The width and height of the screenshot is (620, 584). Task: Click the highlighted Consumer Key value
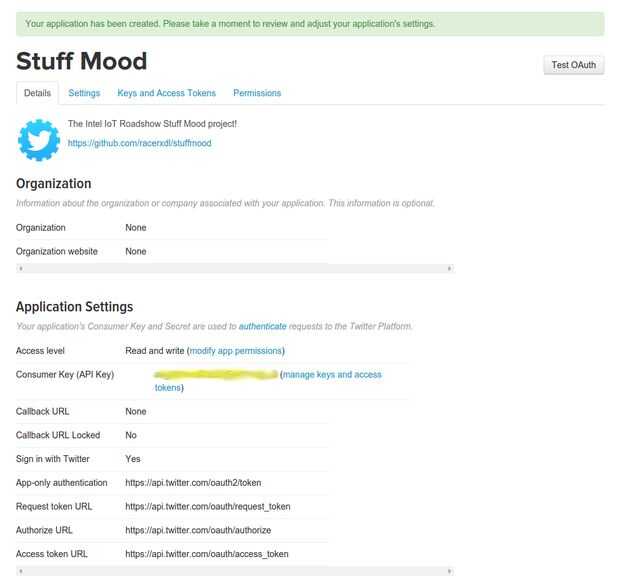216,375
